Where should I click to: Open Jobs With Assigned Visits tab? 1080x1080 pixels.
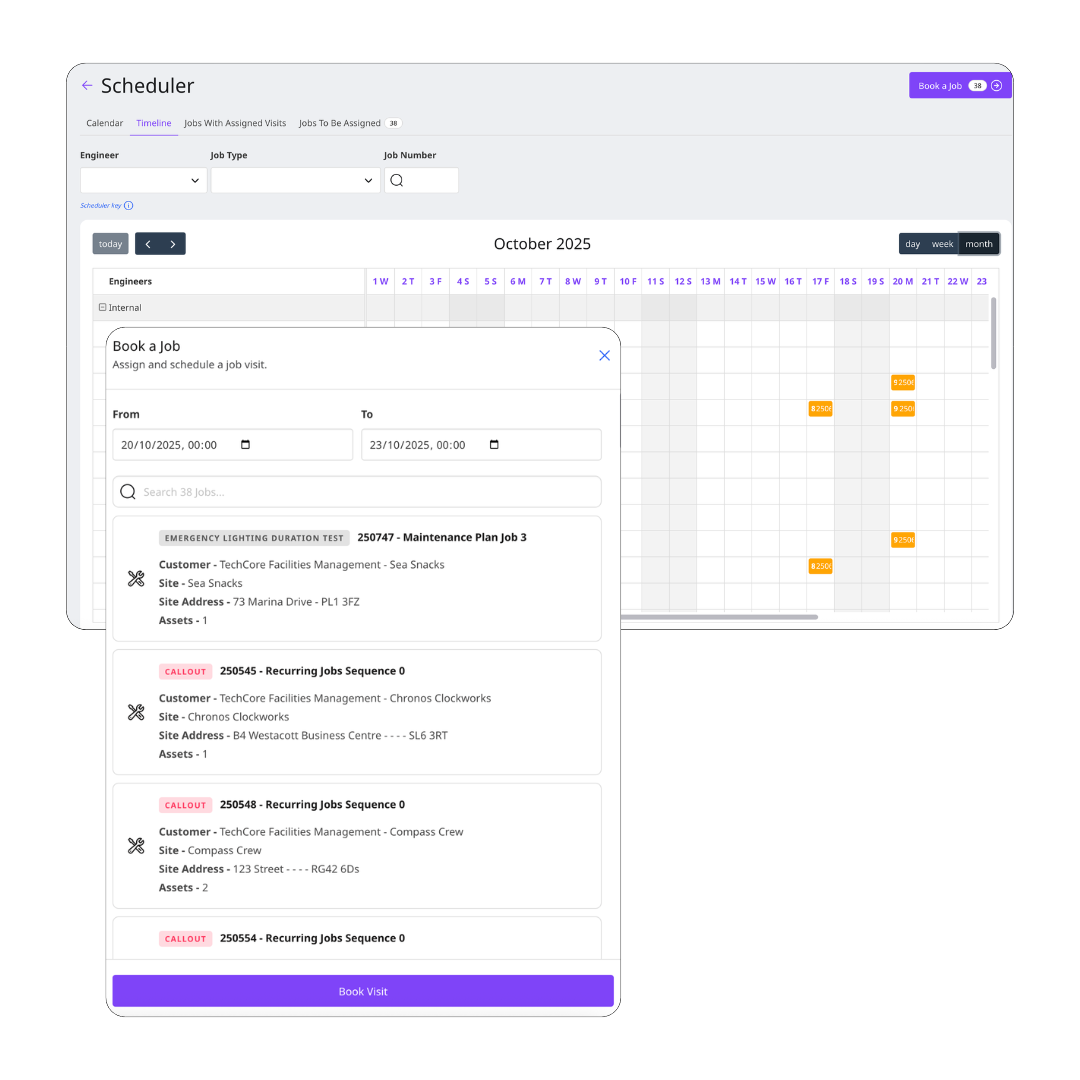pyautogui.click(x=235, y=123)
